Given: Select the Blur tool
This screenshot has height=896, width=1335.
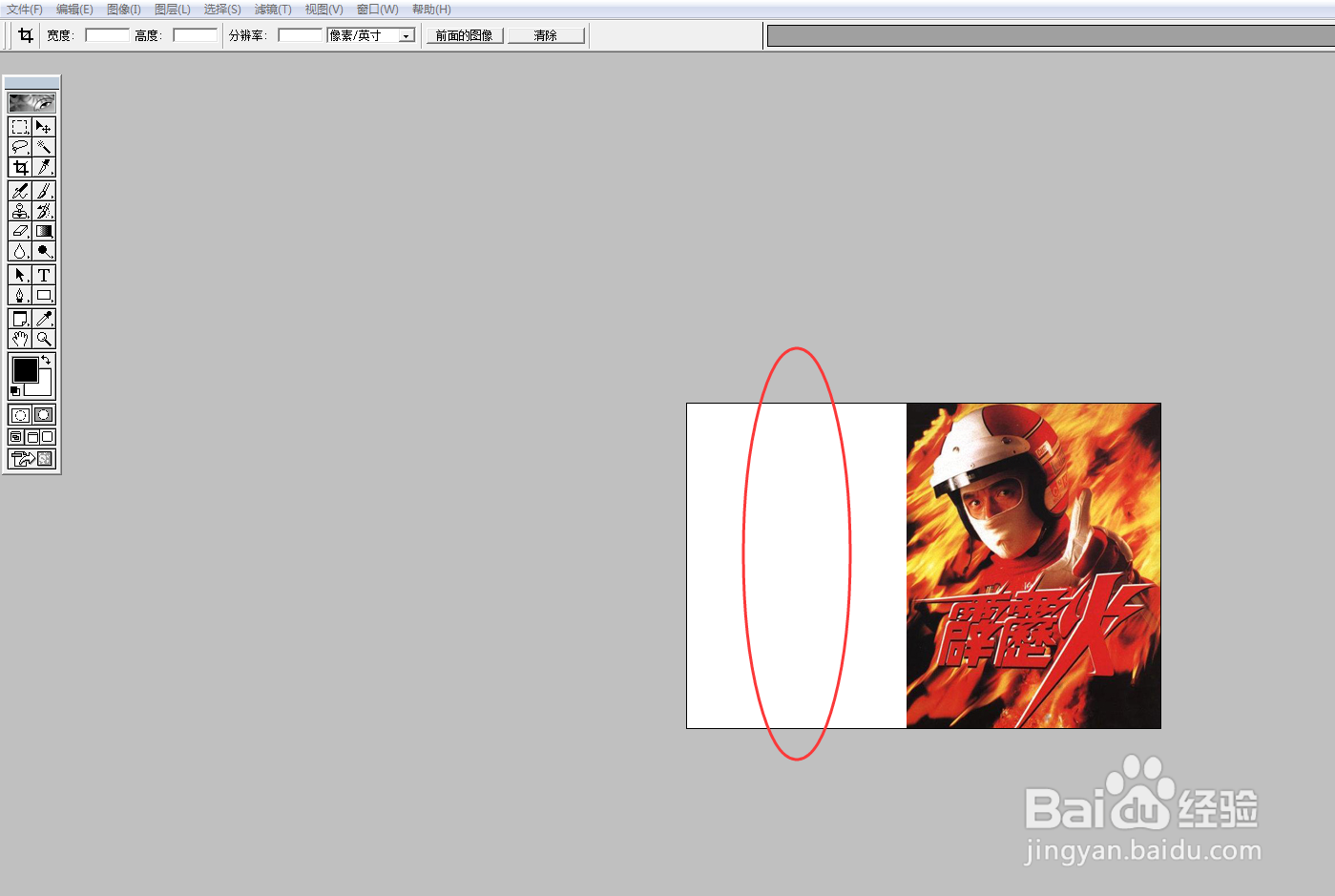Looking at the screenshot, I should click(x=20, y=251).
